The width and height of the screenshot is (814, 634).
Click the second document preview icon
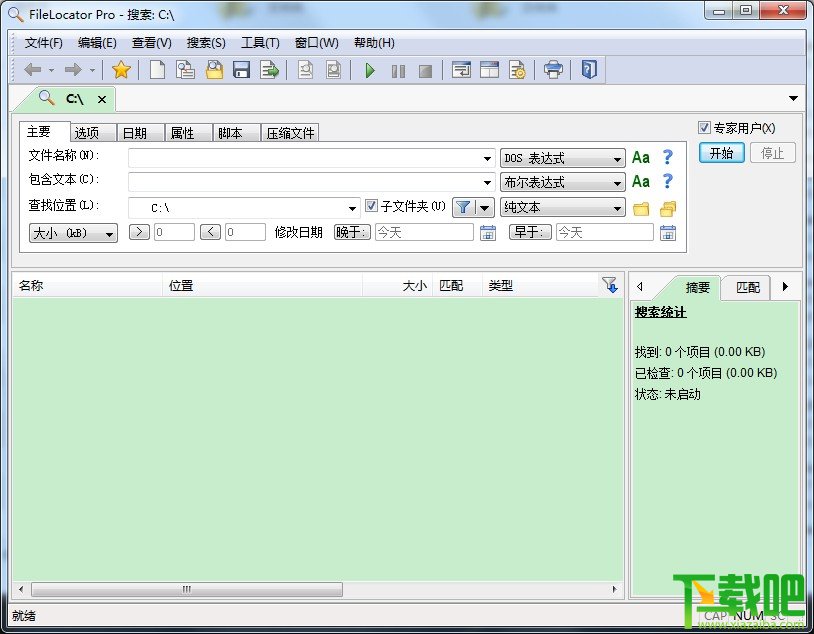(x=333, y=70)
